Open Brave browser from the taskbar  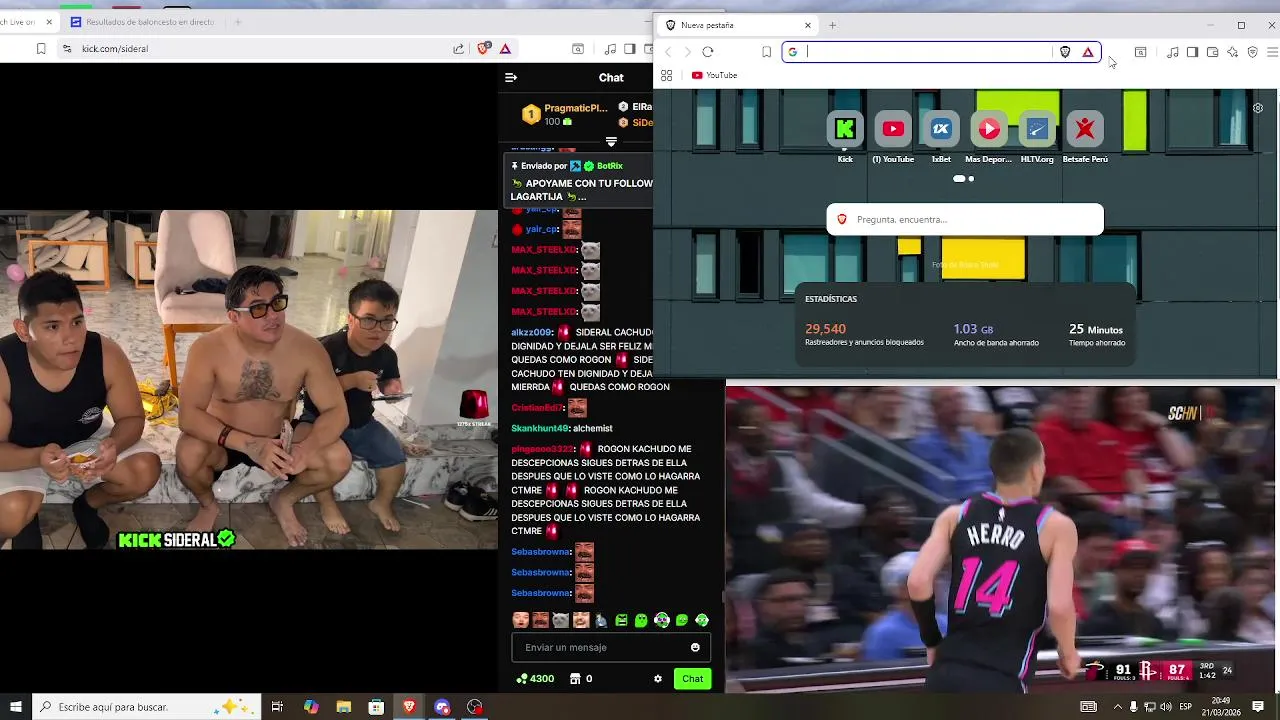click(409, 707)
